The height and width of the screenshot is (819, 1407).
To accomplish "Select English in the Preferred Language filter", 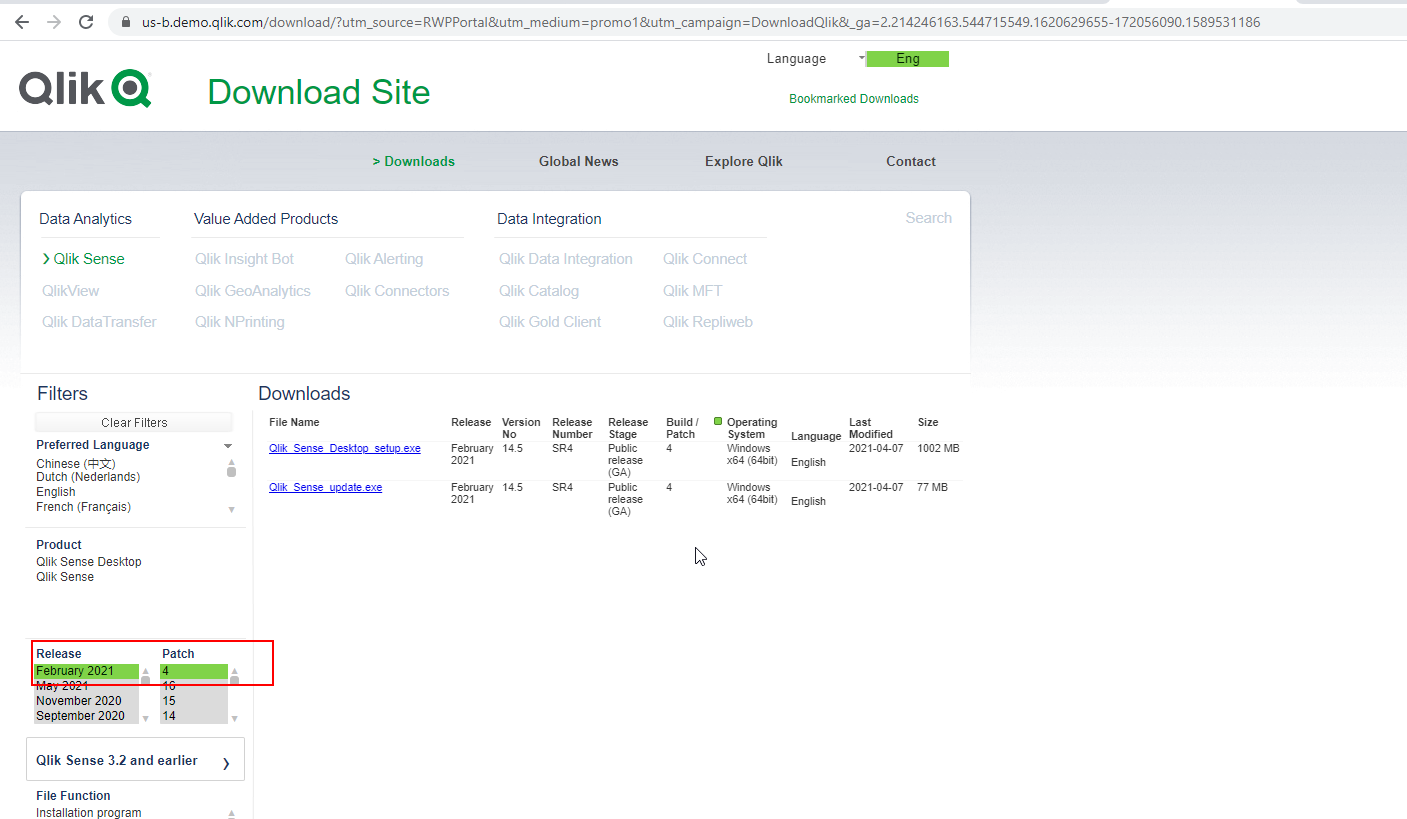I will click(55, 491).
